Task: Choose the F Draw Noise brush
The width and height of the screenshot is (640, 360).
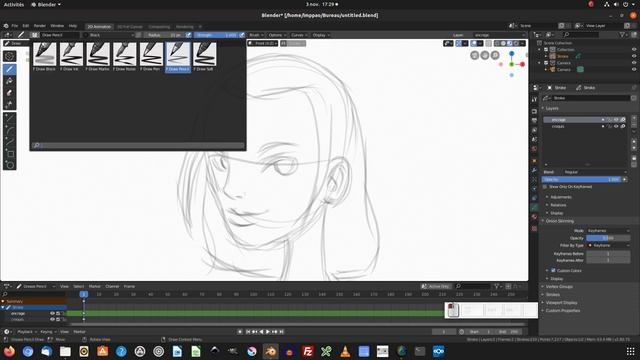Action: [x=124, y=56]
